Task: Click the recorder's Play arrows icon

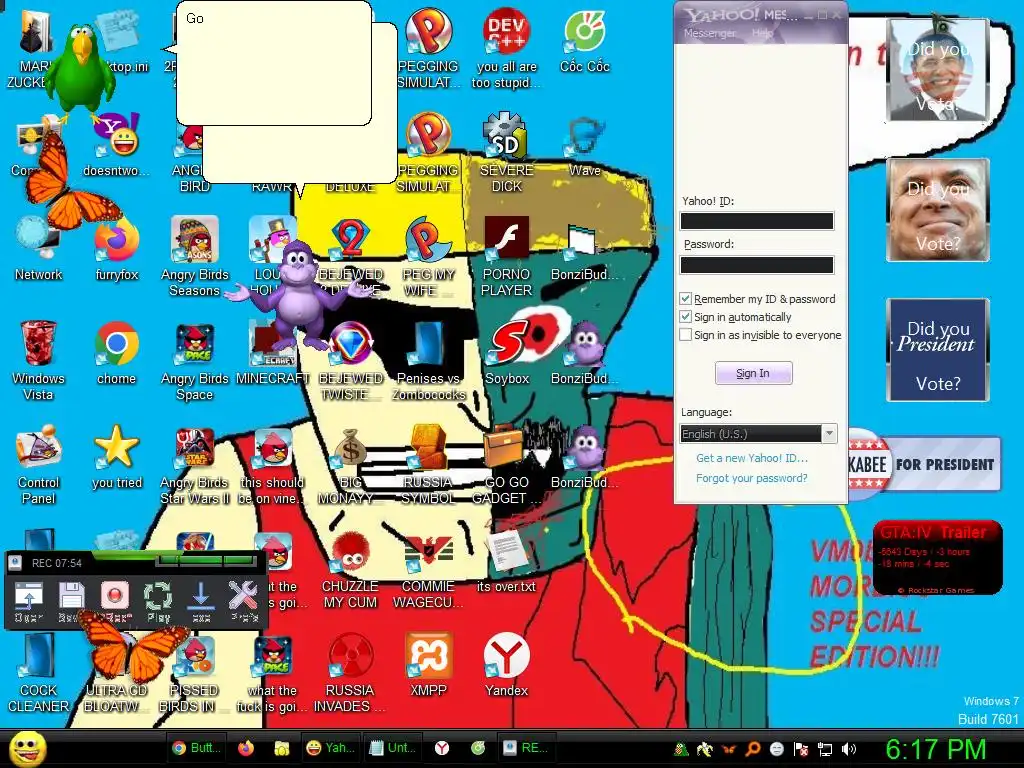Action: point(158,600)
